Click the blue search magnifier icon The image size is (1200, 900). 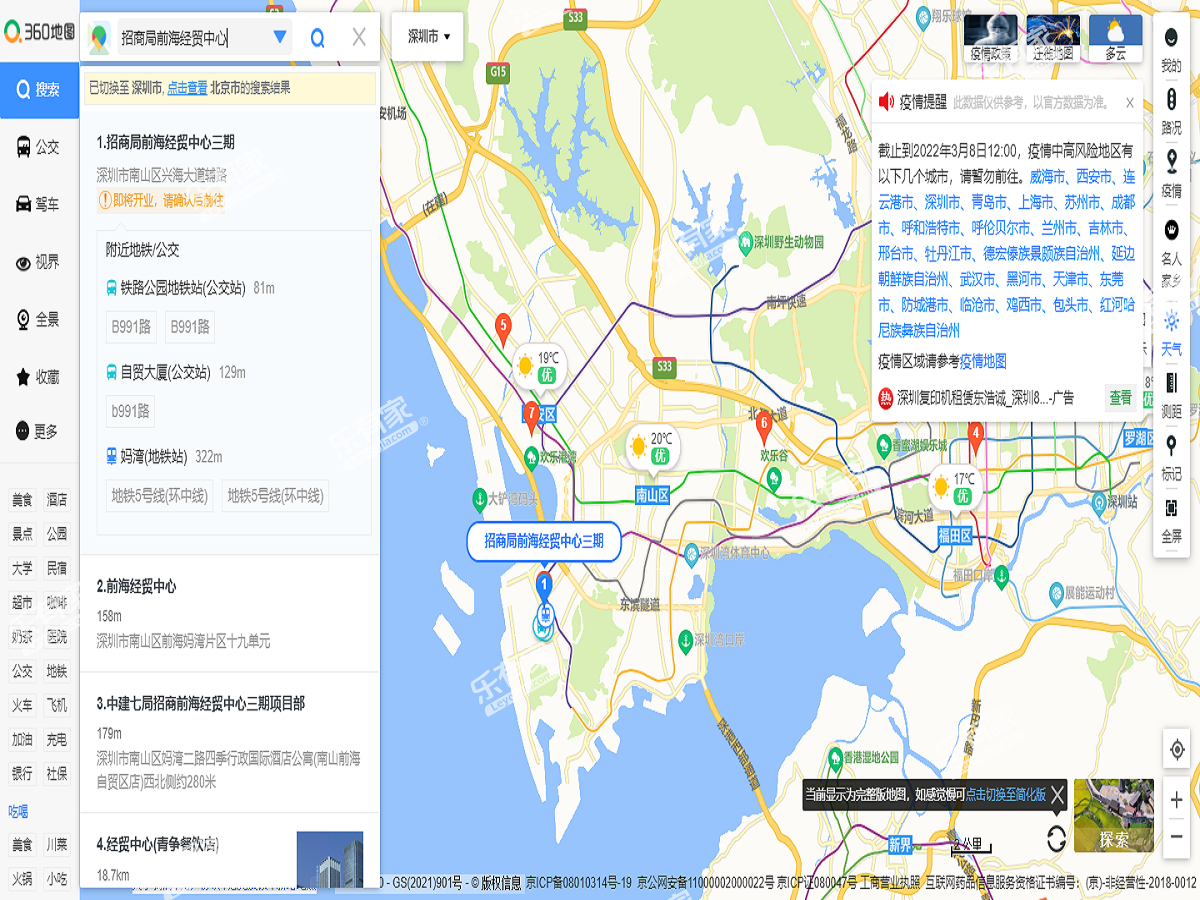[x=317, y=38]
